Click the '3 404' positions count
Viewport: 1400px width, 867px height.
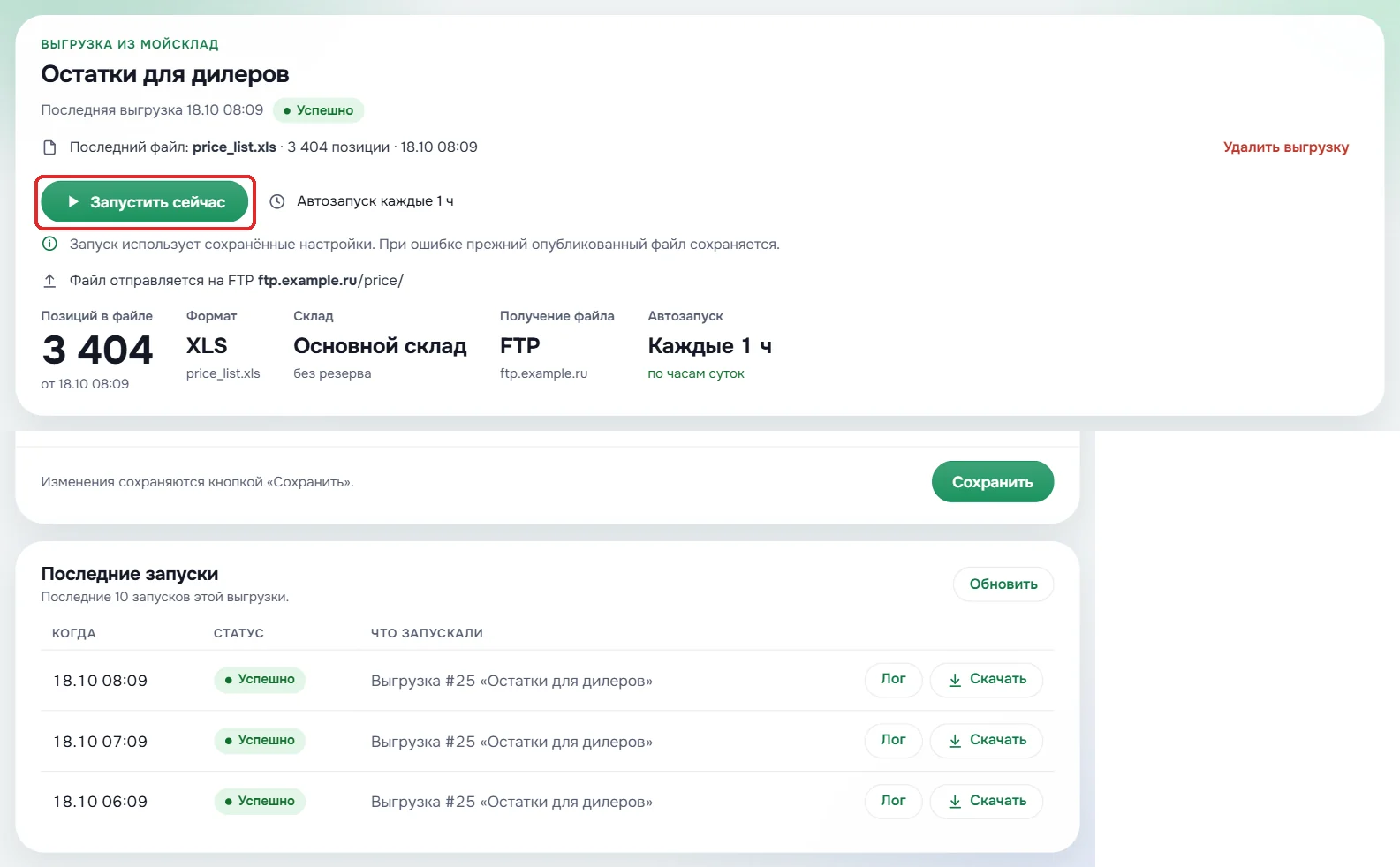97,351
